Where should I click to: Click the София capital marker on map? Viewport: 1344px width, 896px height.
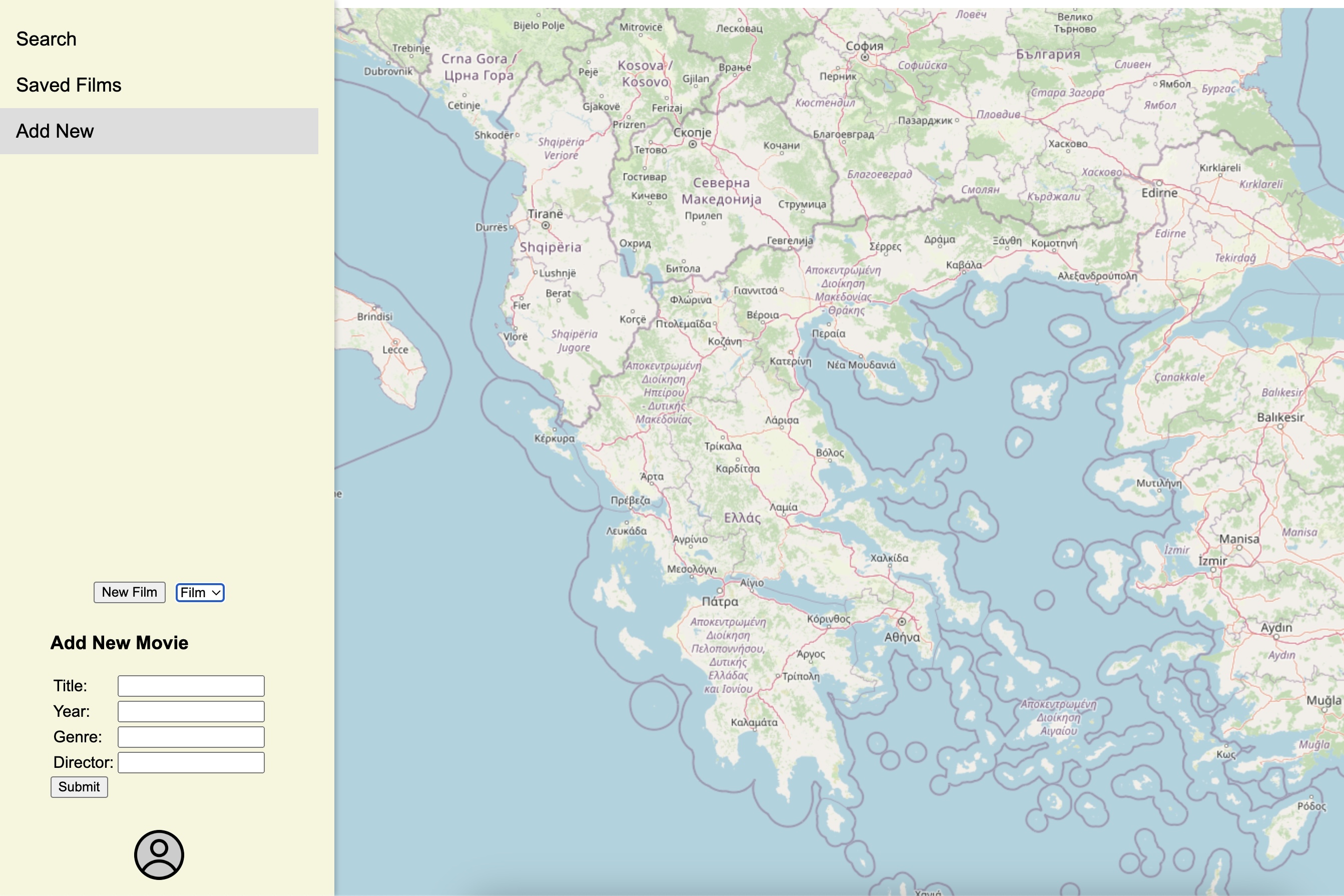click(864, 57)
